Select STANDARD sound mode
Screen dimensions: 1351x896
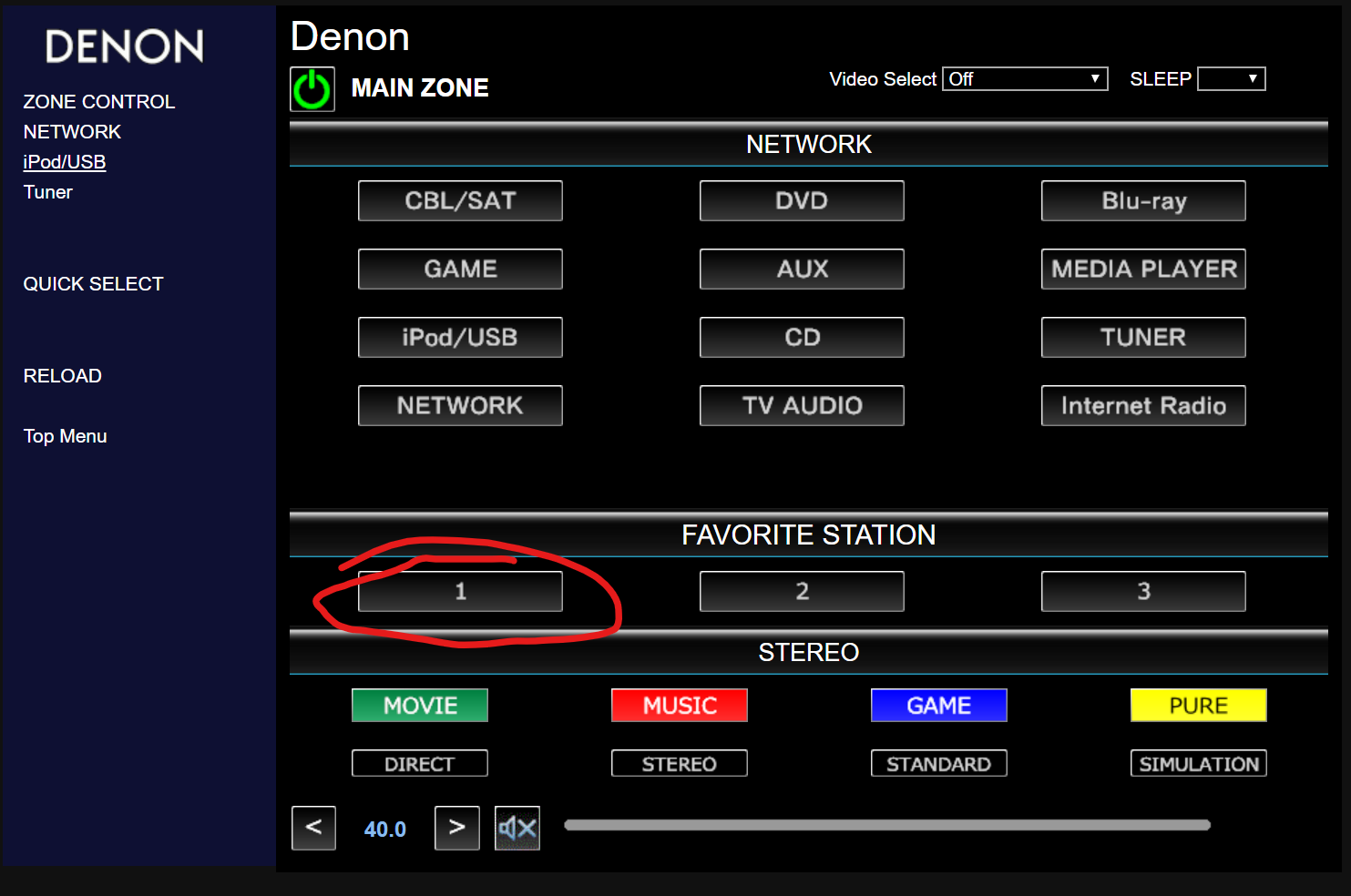(939, 763)
